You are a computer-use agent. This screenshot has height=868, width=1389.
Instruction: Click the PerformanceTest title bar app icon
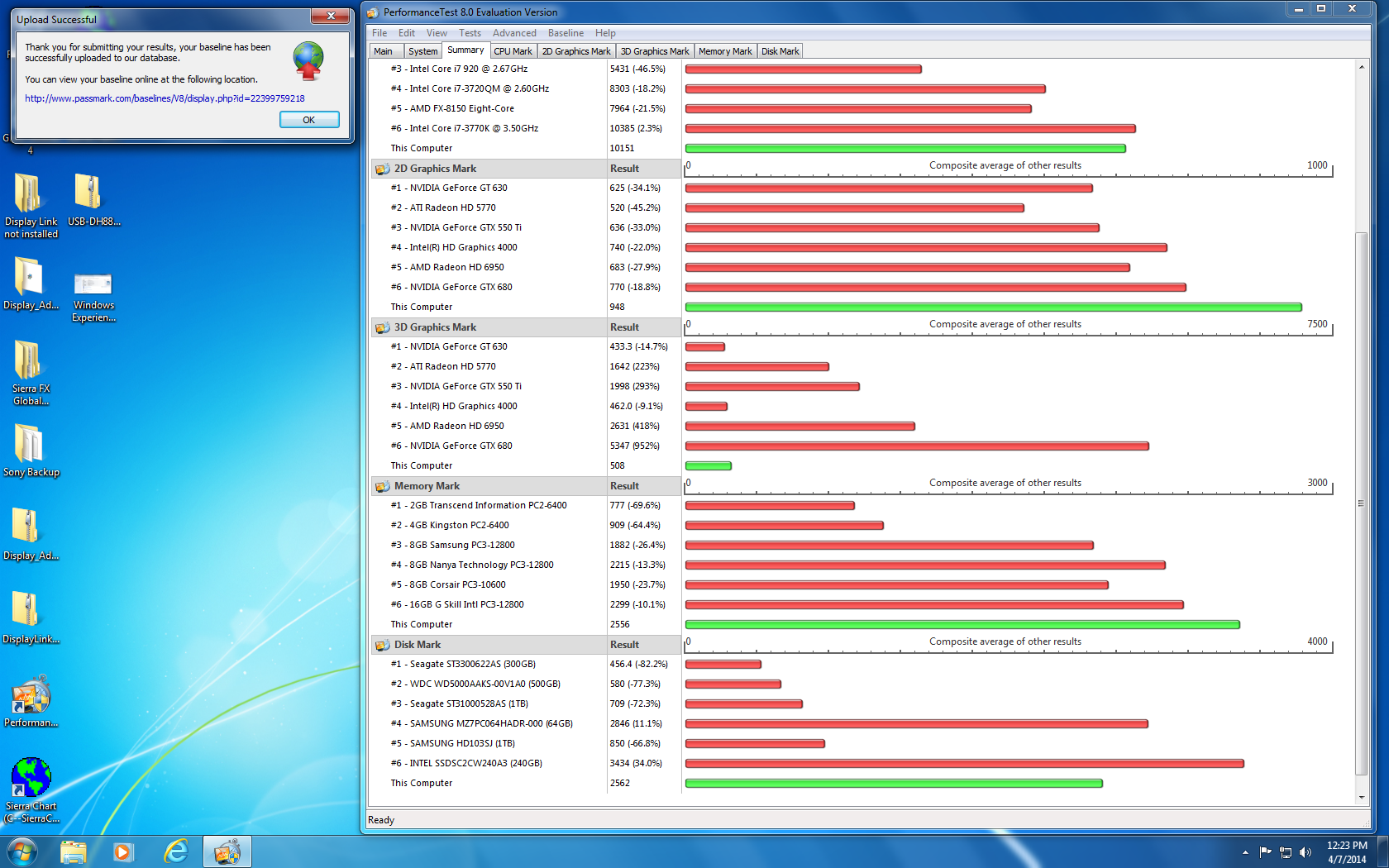click(373, 12)
